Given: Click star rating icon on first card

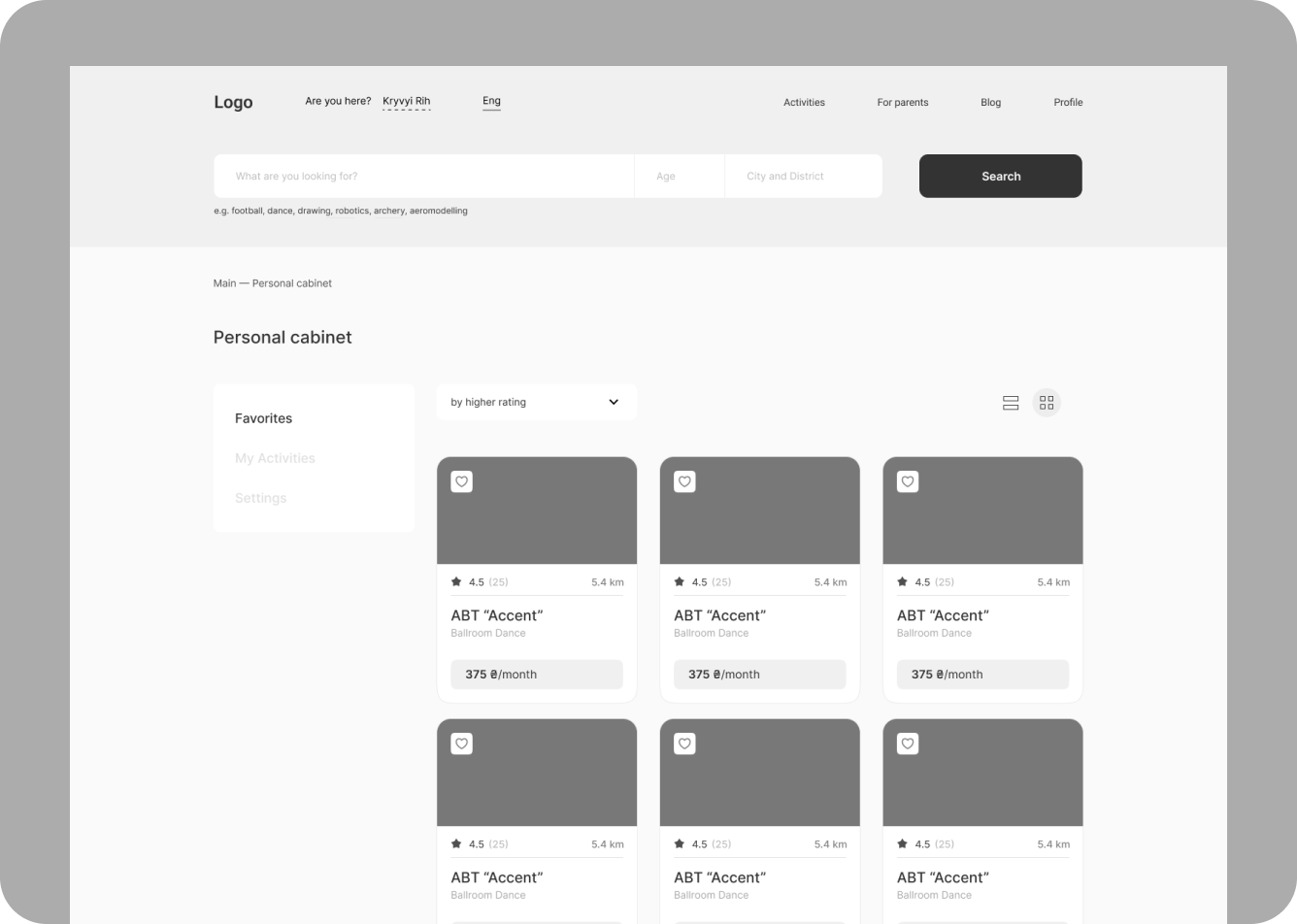Looking at the screenshot, I should click(x=456, y=582).
